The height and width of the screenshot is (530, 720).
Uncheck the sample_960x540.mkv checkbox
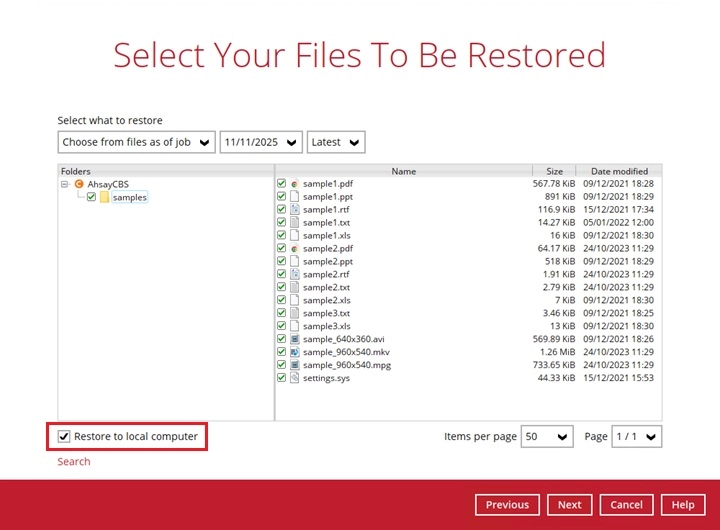281,351
